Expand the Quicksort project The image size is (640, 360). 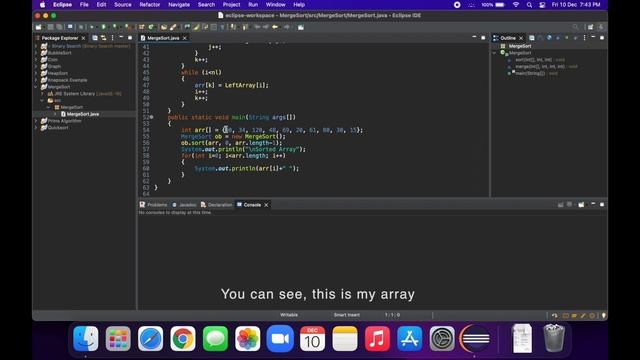click(36, 128)
